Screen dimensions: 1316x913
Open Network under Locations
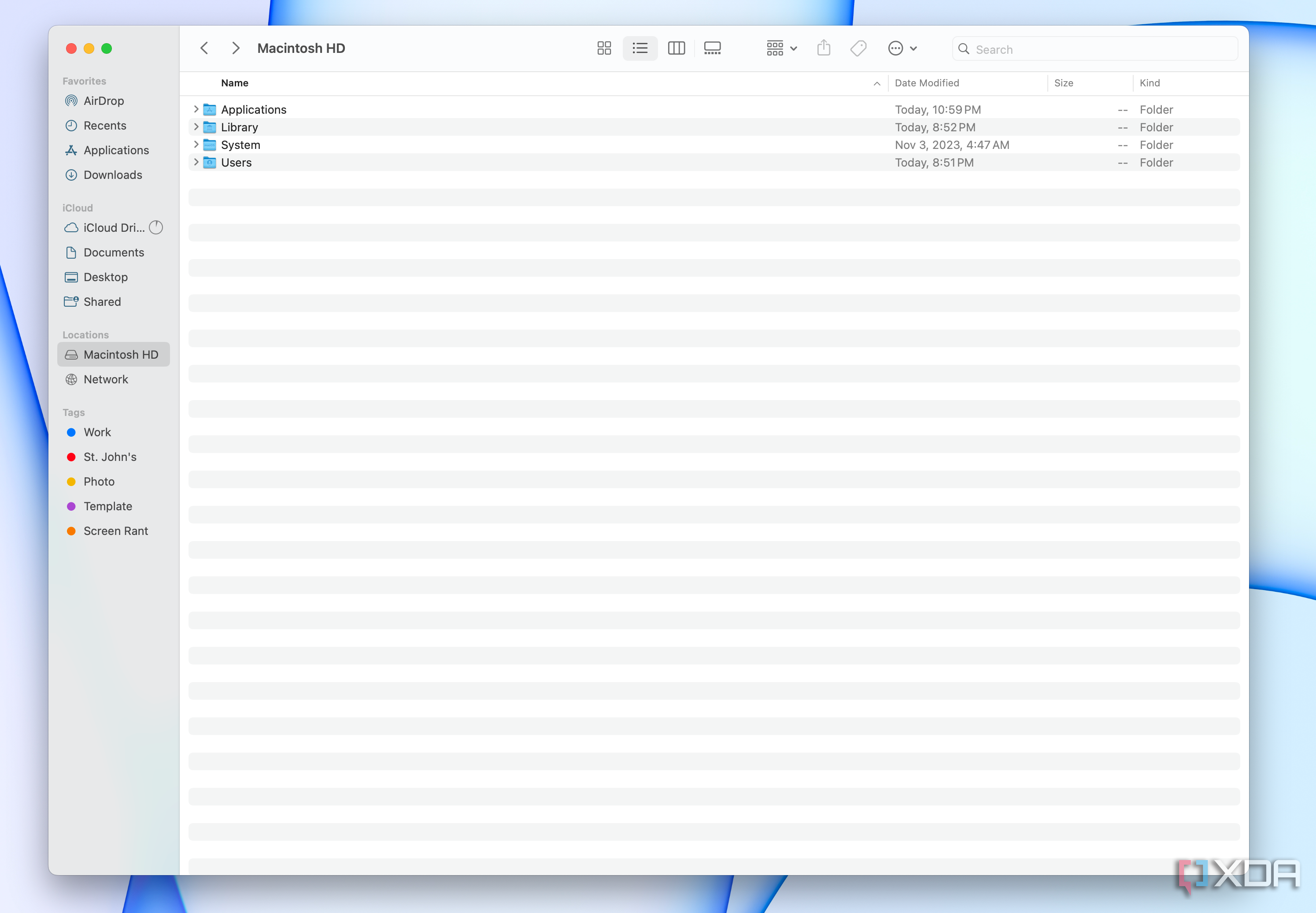click(106, 379)
